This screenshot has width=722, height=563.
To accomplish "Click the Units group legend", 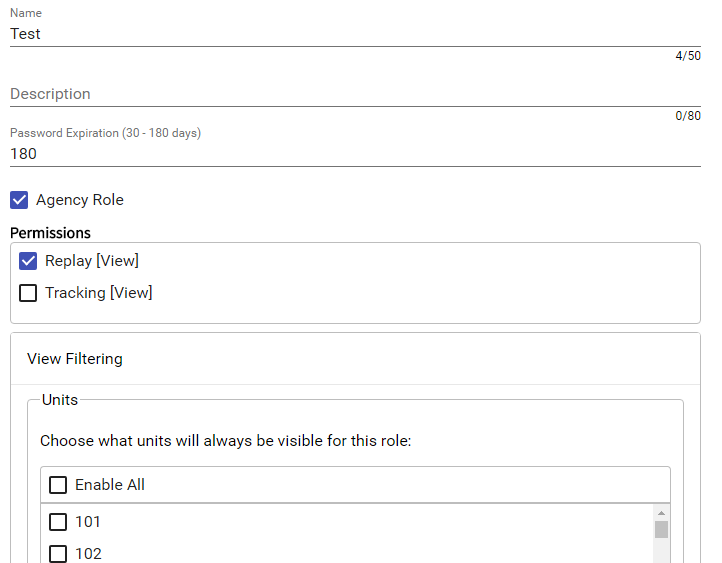I will [x=60, y=399].
